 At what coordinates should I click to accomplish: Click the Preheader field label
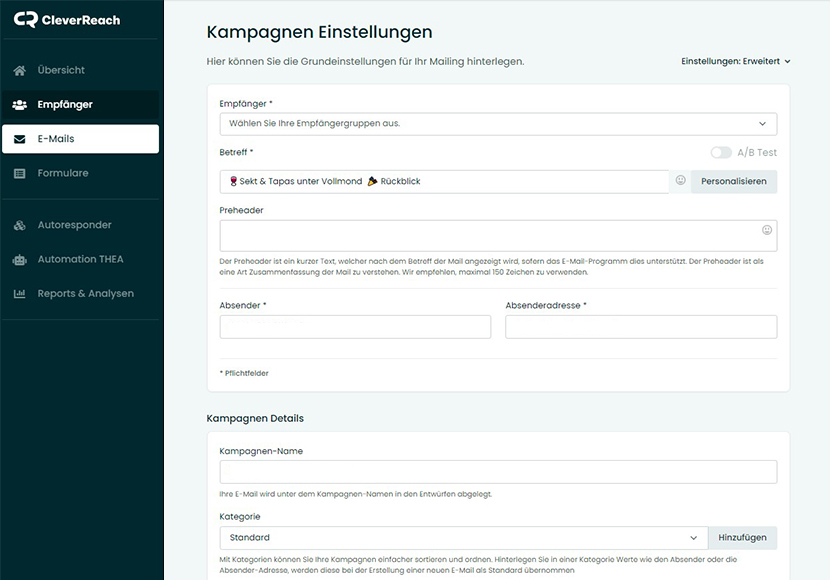click(x=241, y=210)
